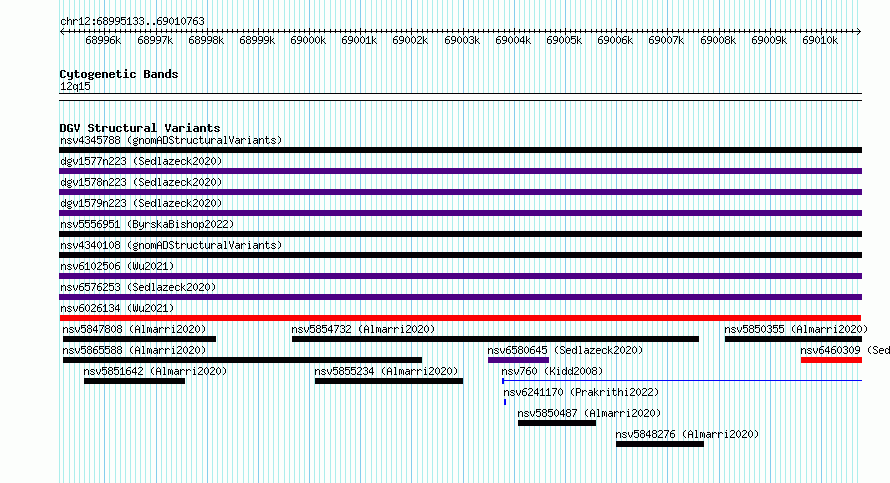Open nsv5556951 ByrskaBishop2022 entry
Viewport: 890px width, 483px height.
147,224
